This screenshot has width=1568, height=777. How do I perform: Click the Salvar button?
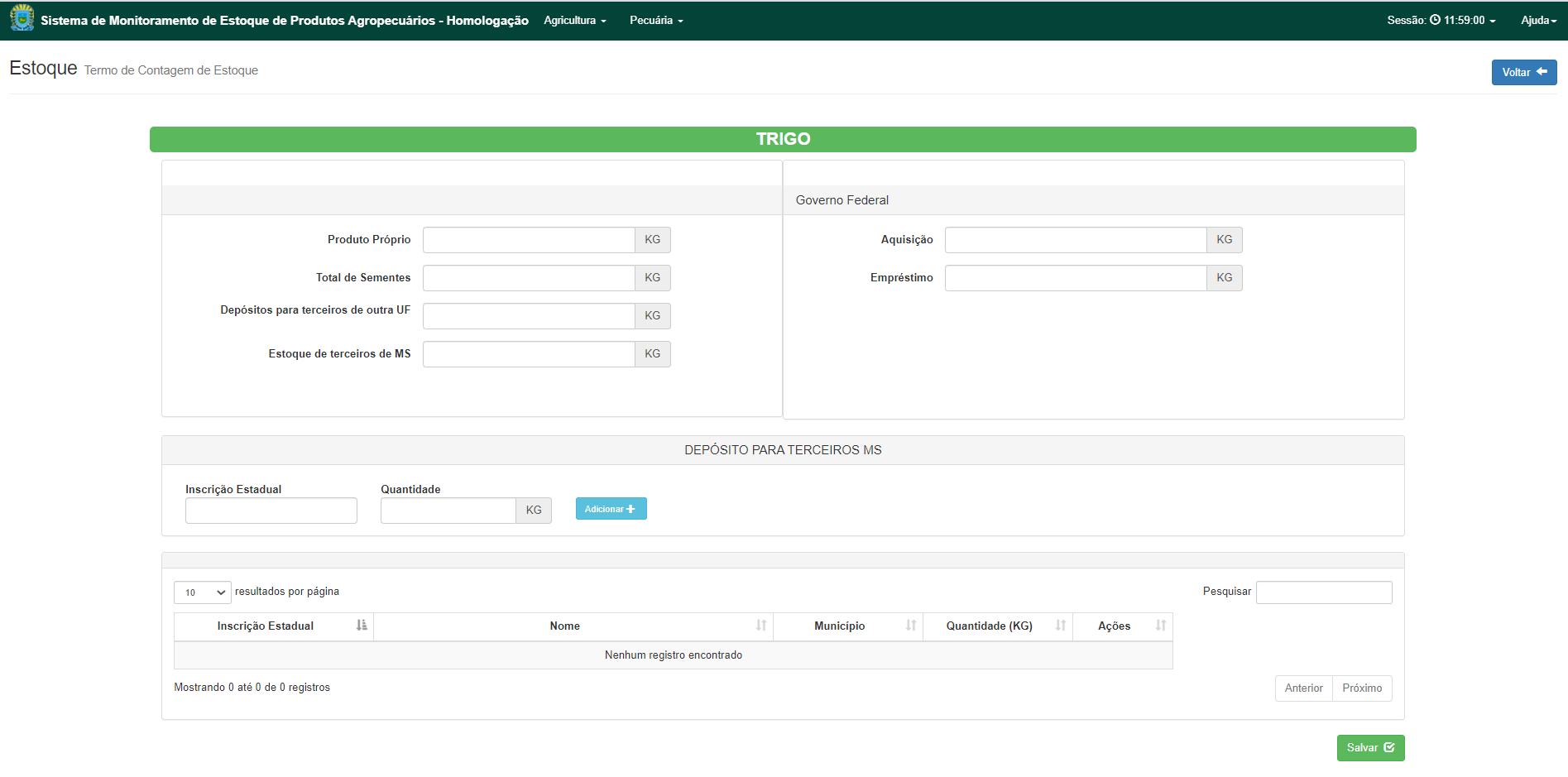pyautogui.click(x=1370, y=748)
